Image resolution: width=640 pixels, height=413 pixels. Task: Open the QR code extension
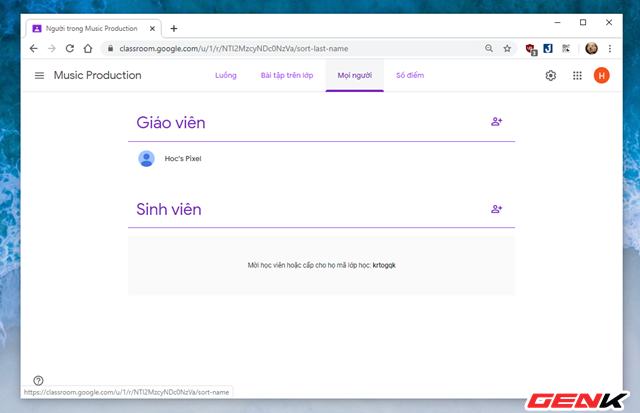point(566,49)
